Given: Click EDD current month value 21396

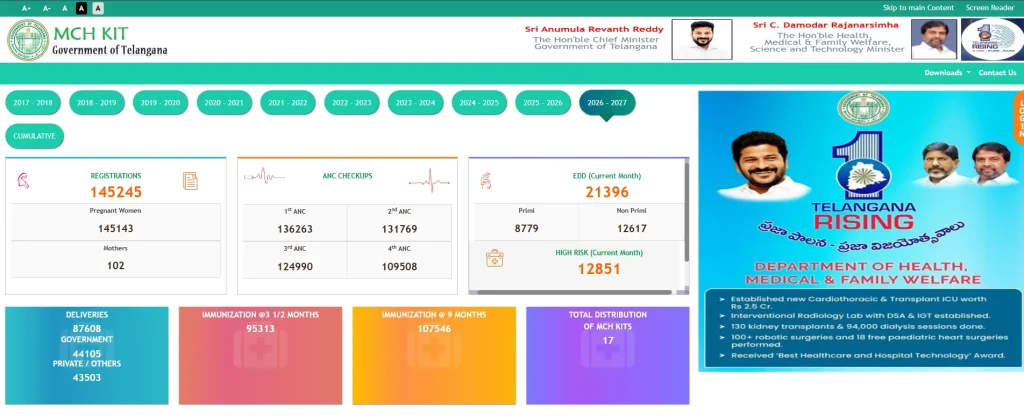Looking at the screenshot, I should [x=607, y=192].
